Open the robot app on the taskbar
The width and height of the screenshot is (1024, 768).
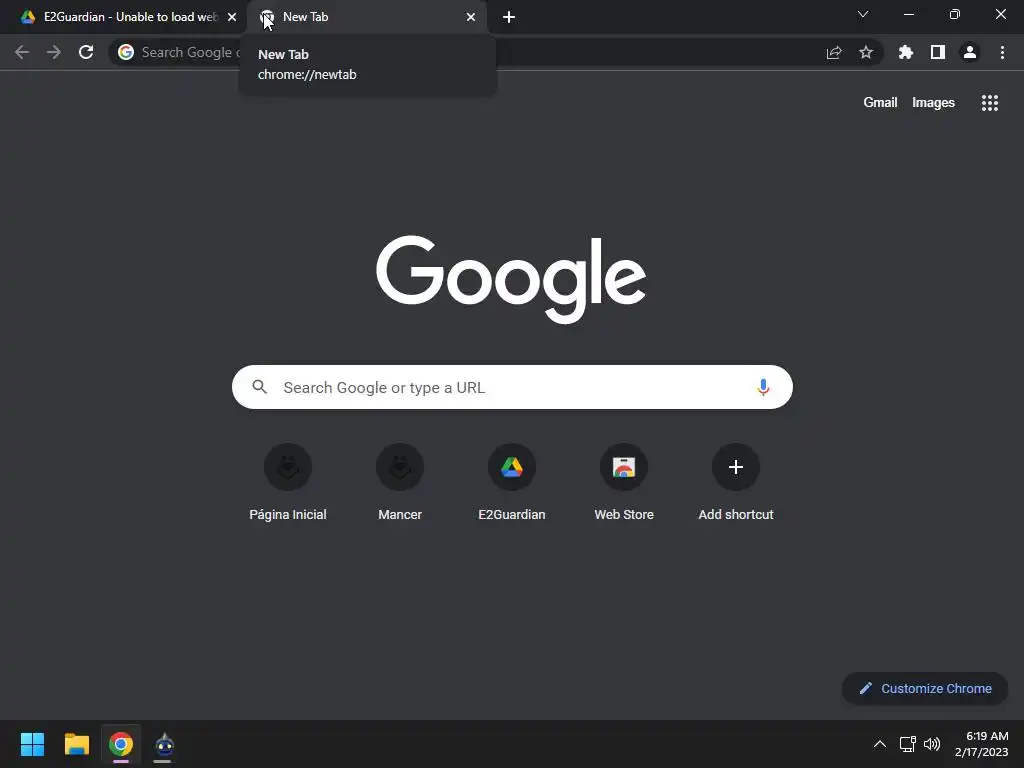click(164, 744)
